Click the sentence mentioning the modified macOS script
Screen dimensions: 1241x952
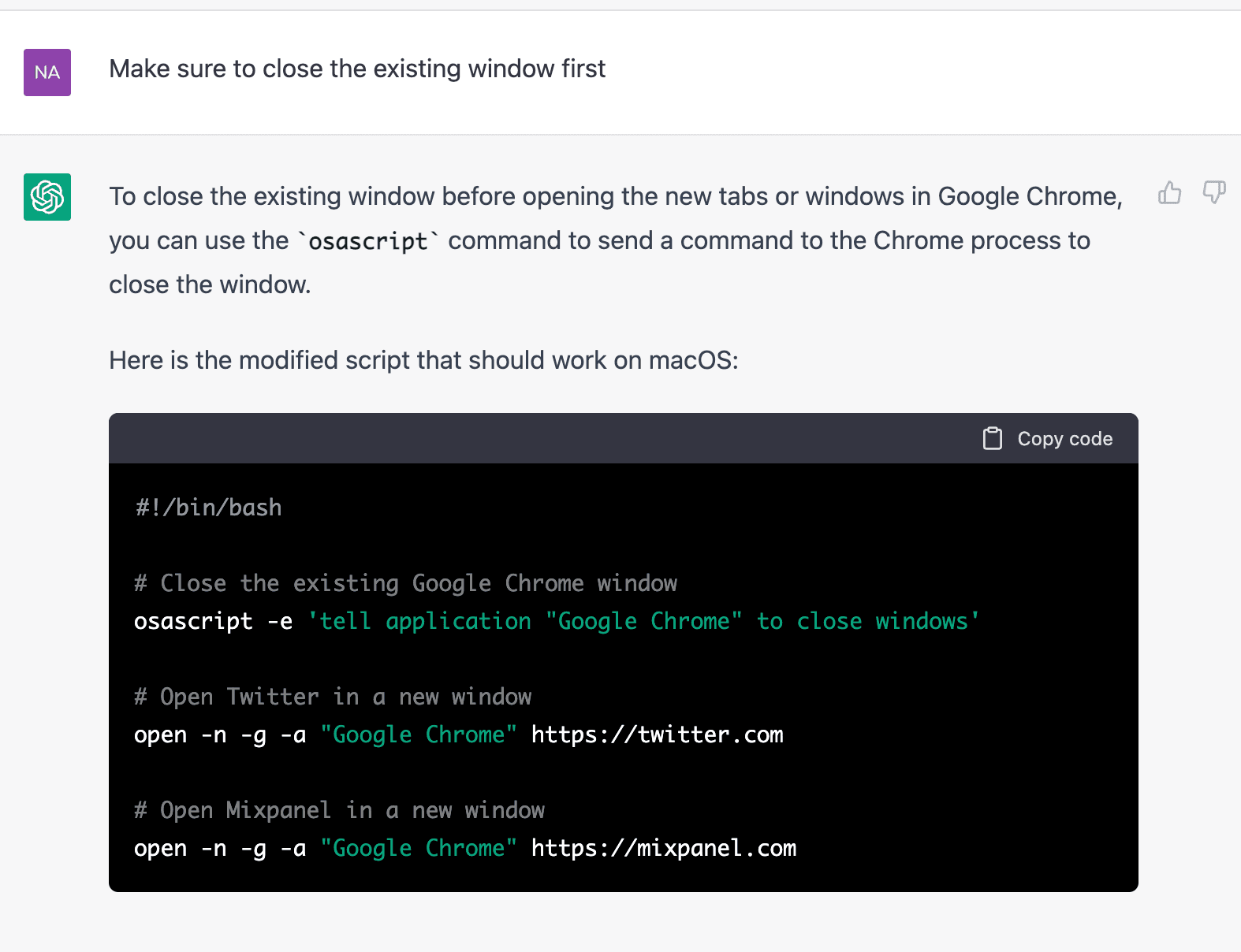coord(423,361)
